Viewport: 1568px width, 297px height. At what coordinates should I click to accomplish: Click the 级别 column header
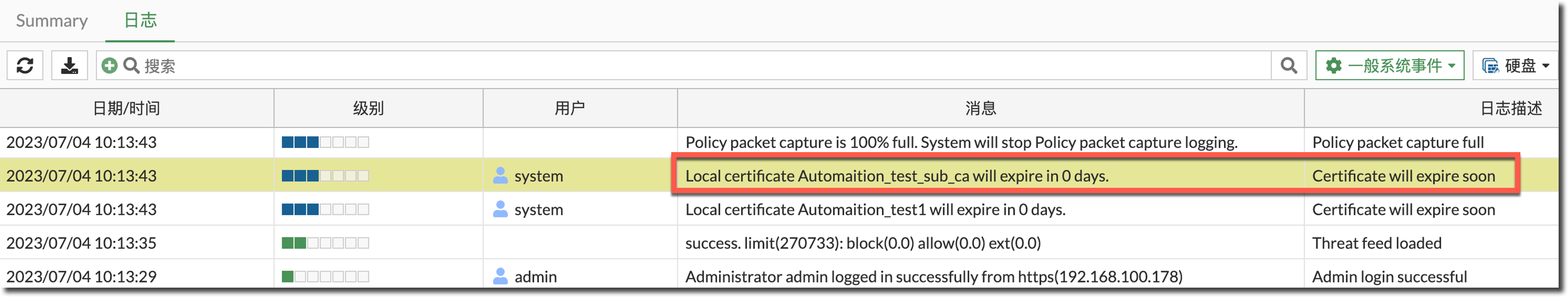click(368, 108)
